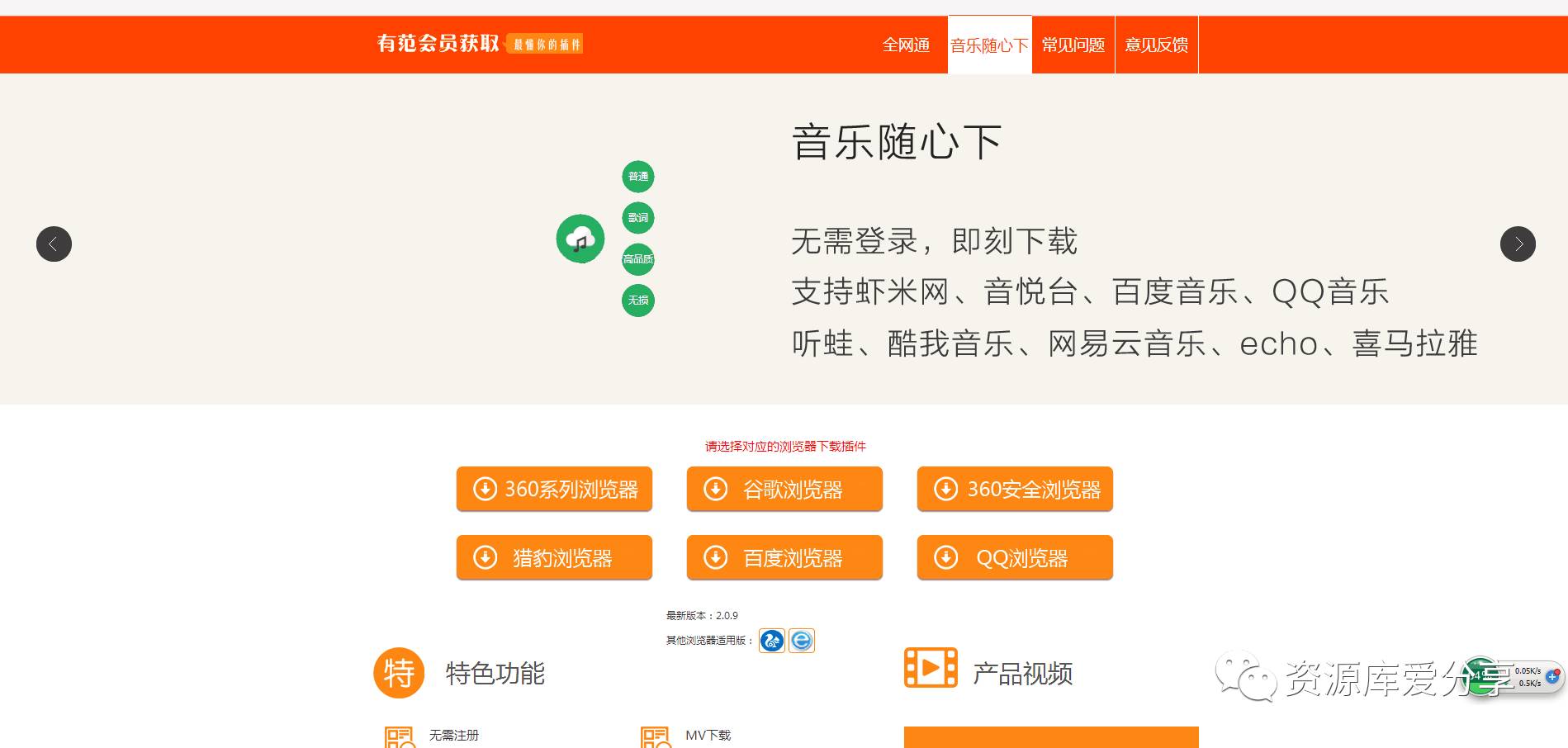Click the 音乐随心下 banner heading
Screen dimensions: 1568x748
[x=897, y=142]
